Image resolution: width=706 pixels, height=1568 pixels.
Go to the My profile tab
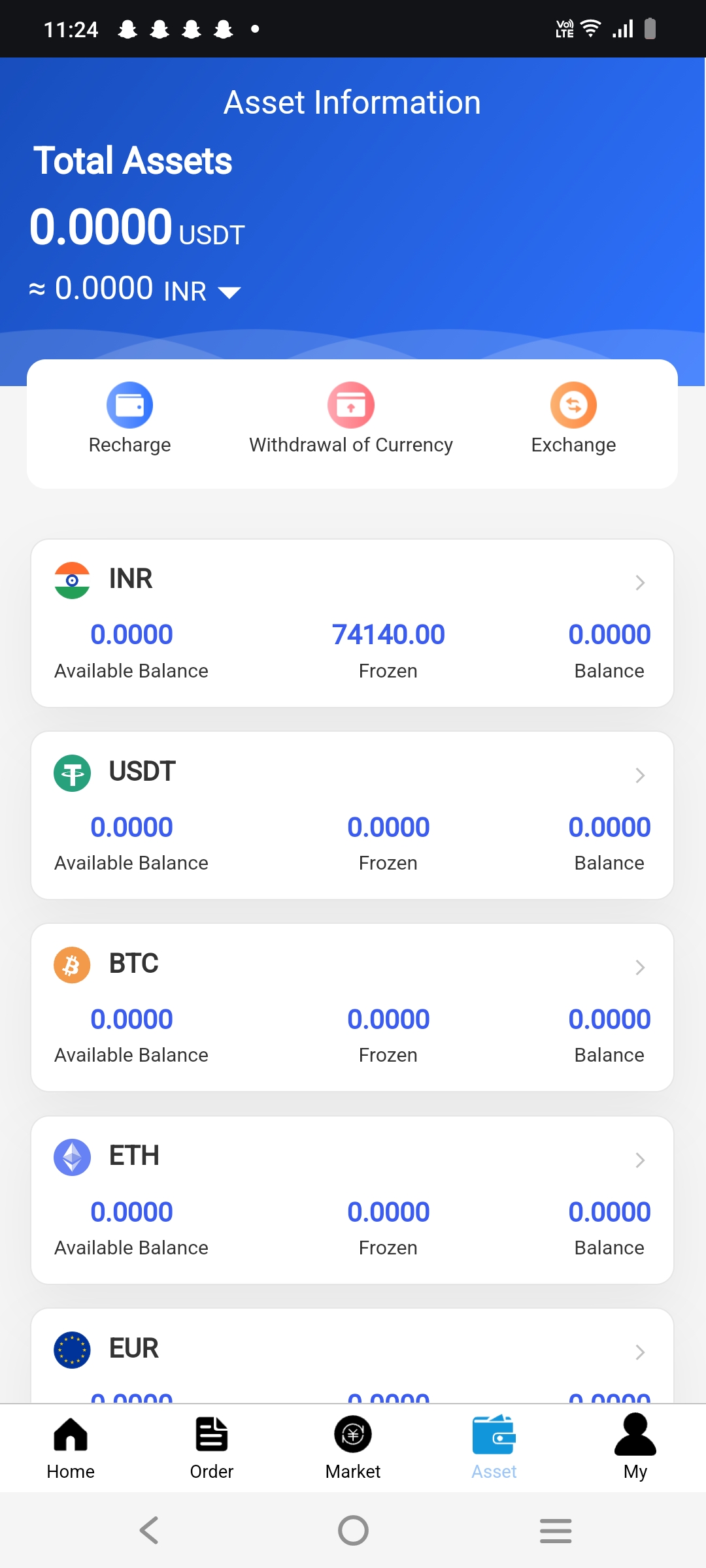point(635,1446)
